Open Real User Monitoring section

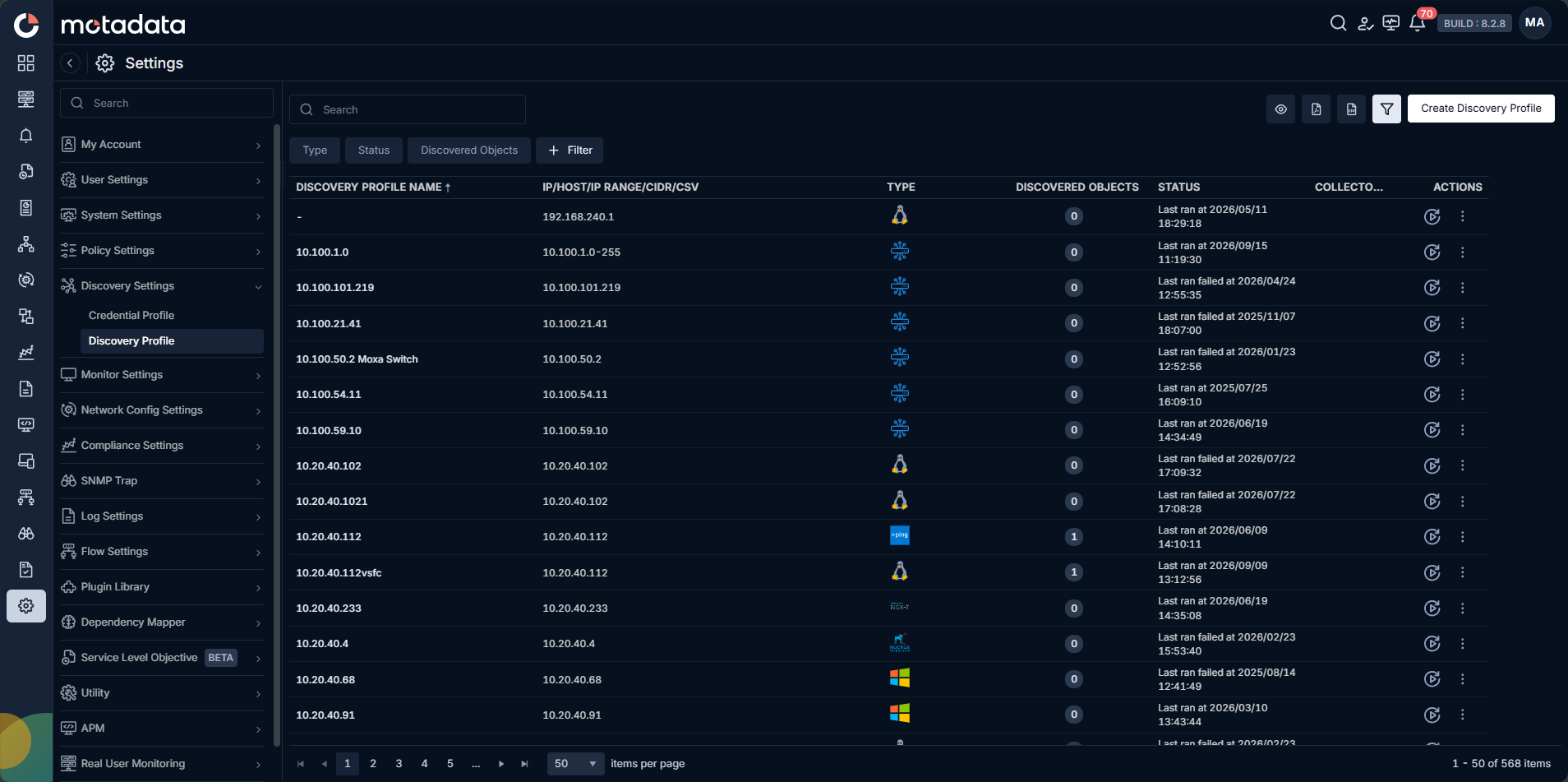(162, 764)
